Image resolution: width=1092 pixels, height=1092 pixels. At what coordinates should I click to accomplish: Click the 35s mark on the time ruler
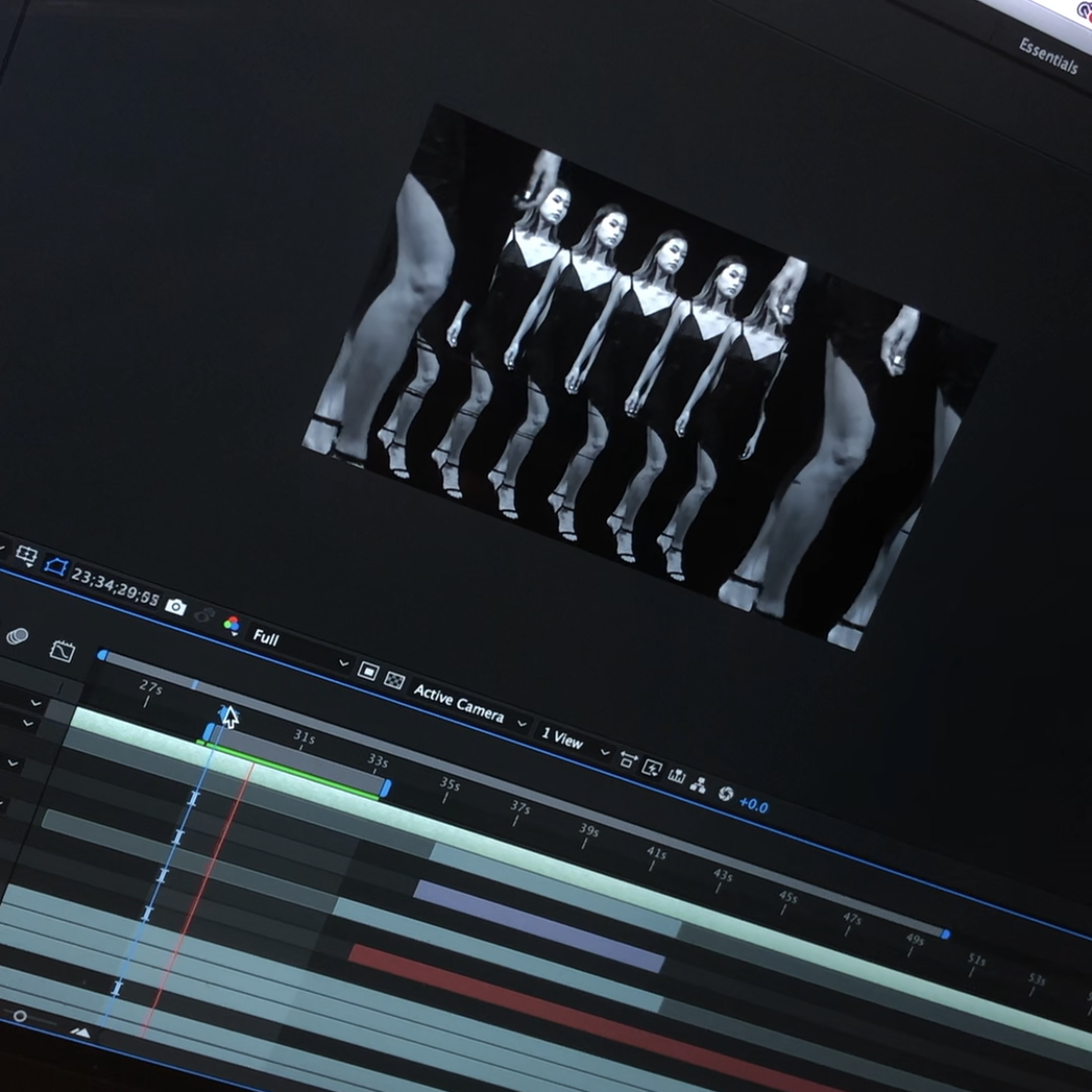[x=449, y=786]
